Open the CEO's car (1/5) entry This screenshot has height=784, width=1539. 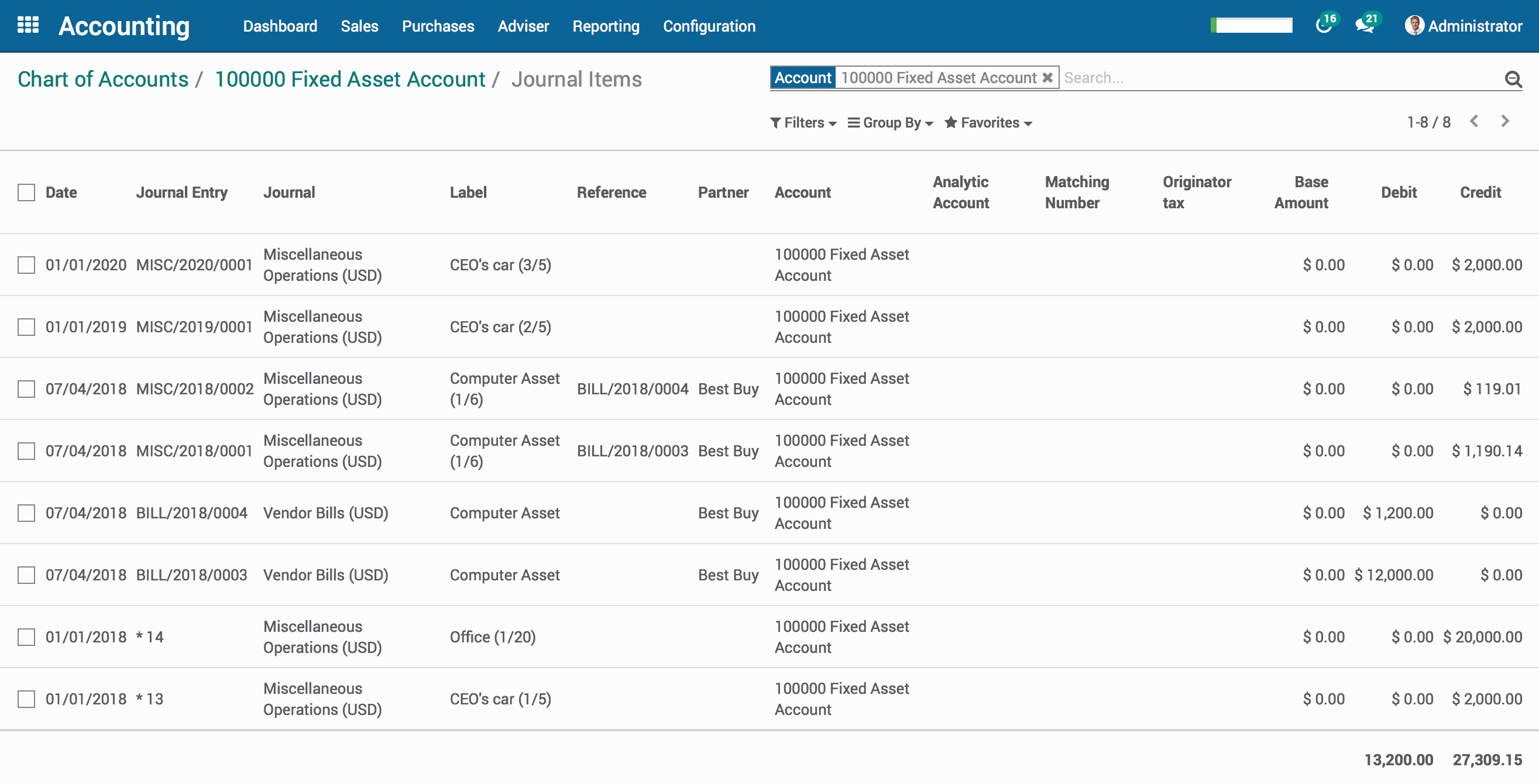click(501, 699)
